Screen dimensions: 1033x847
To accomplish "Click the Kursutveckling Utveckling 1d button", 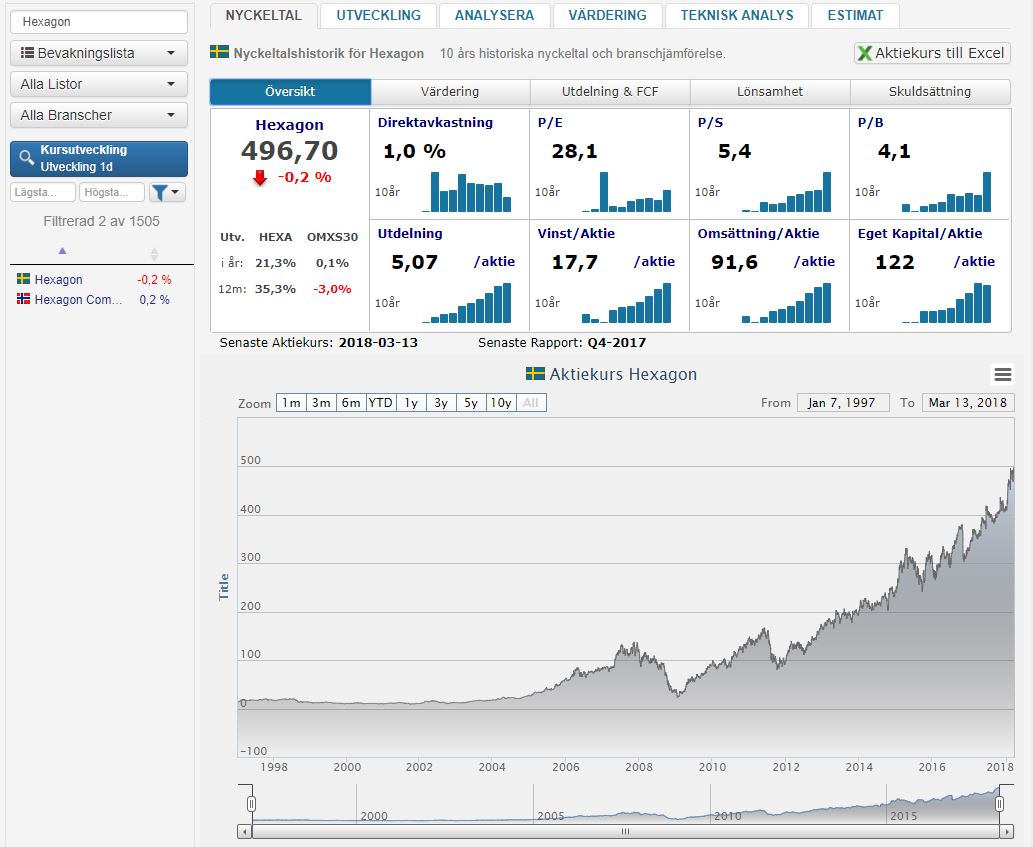I will pyautogui.click(x=99, y=159).
